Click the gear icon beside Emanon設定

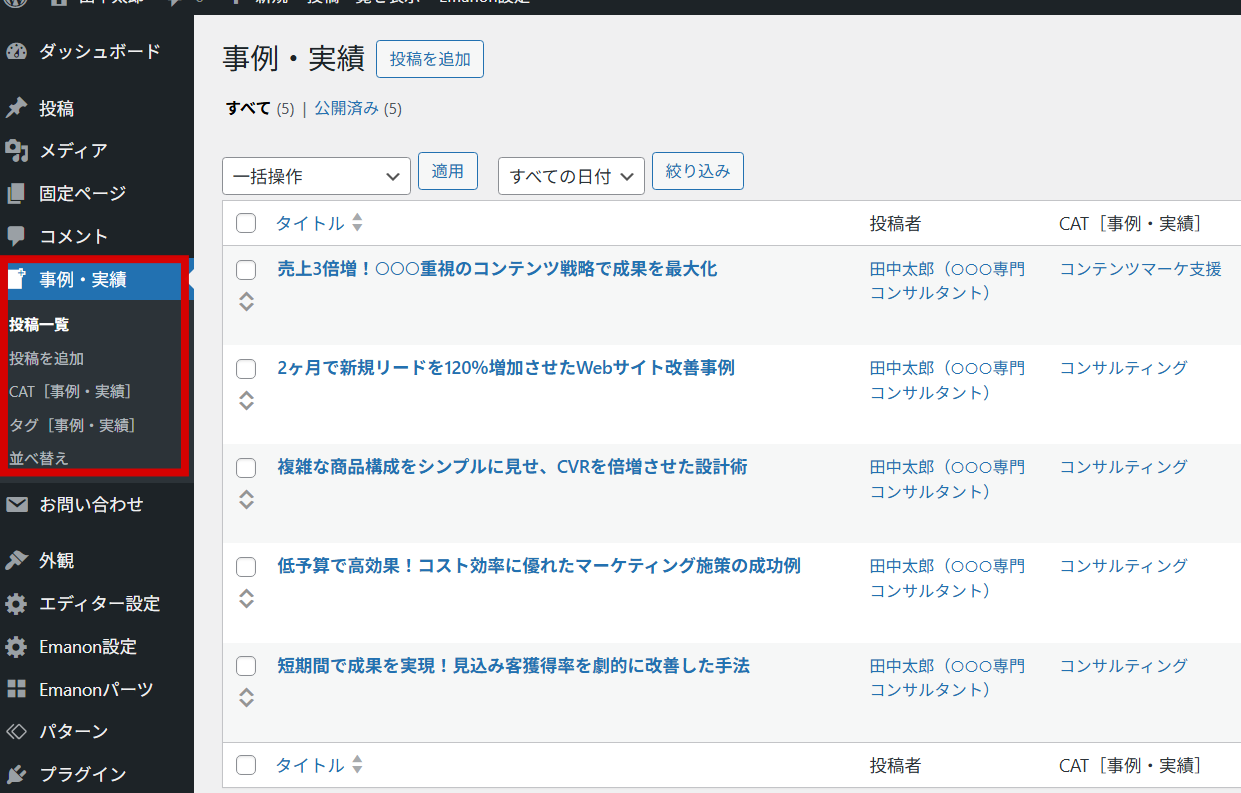16,647
